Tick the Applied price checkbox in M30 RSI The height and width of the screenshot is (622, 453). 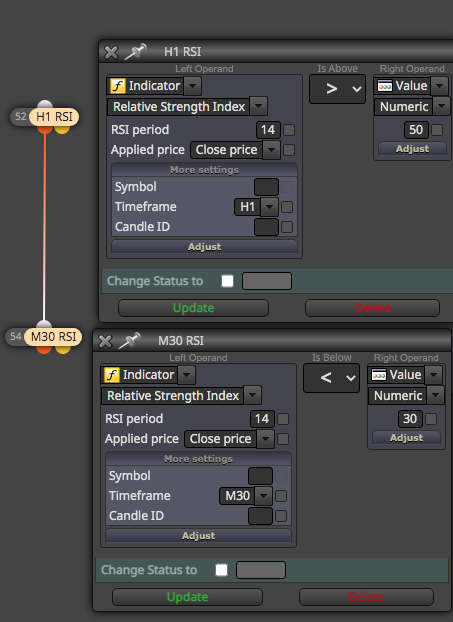(283, 439)
